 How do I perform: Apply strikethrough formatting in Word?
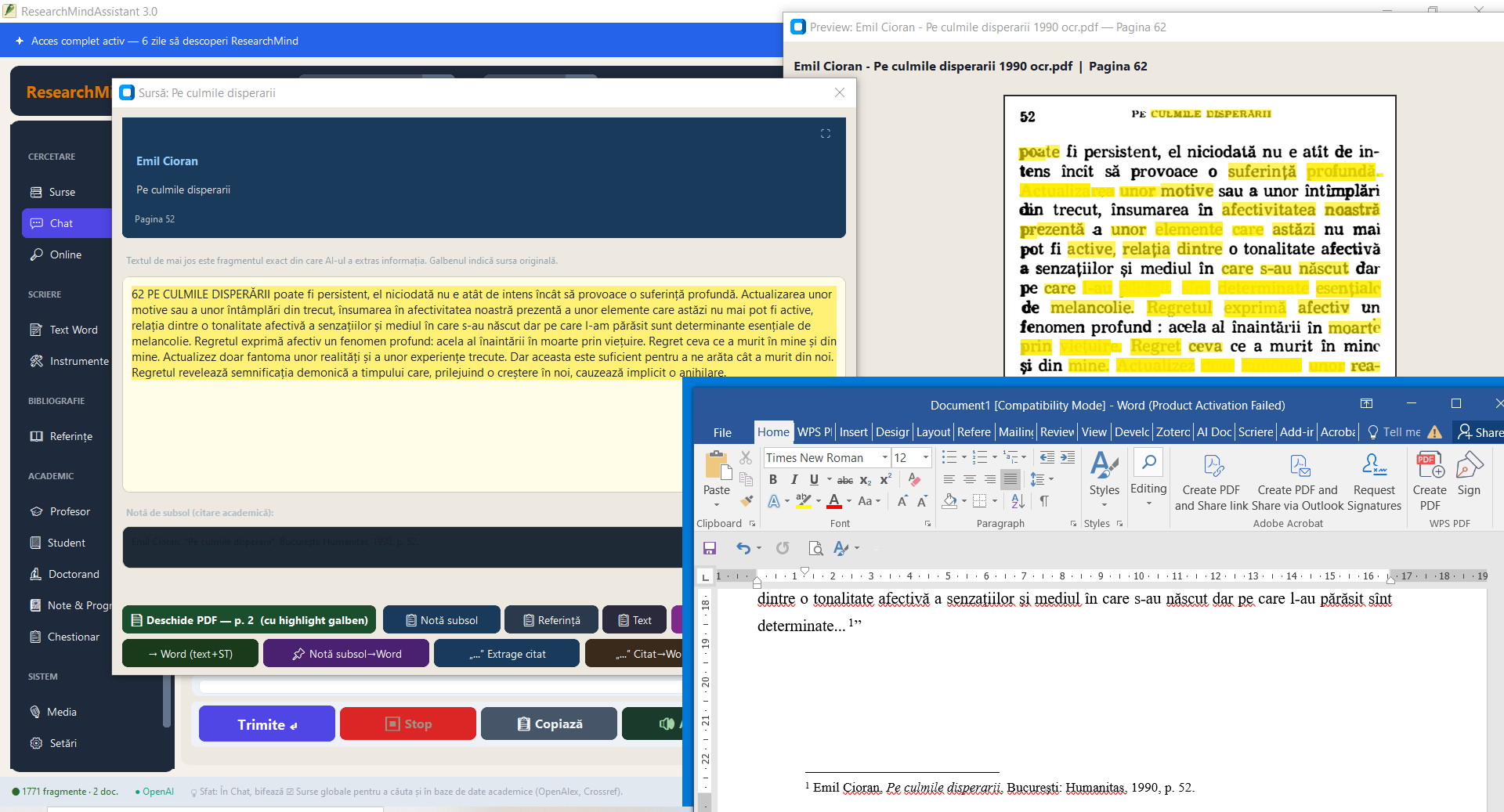[845, 480]
